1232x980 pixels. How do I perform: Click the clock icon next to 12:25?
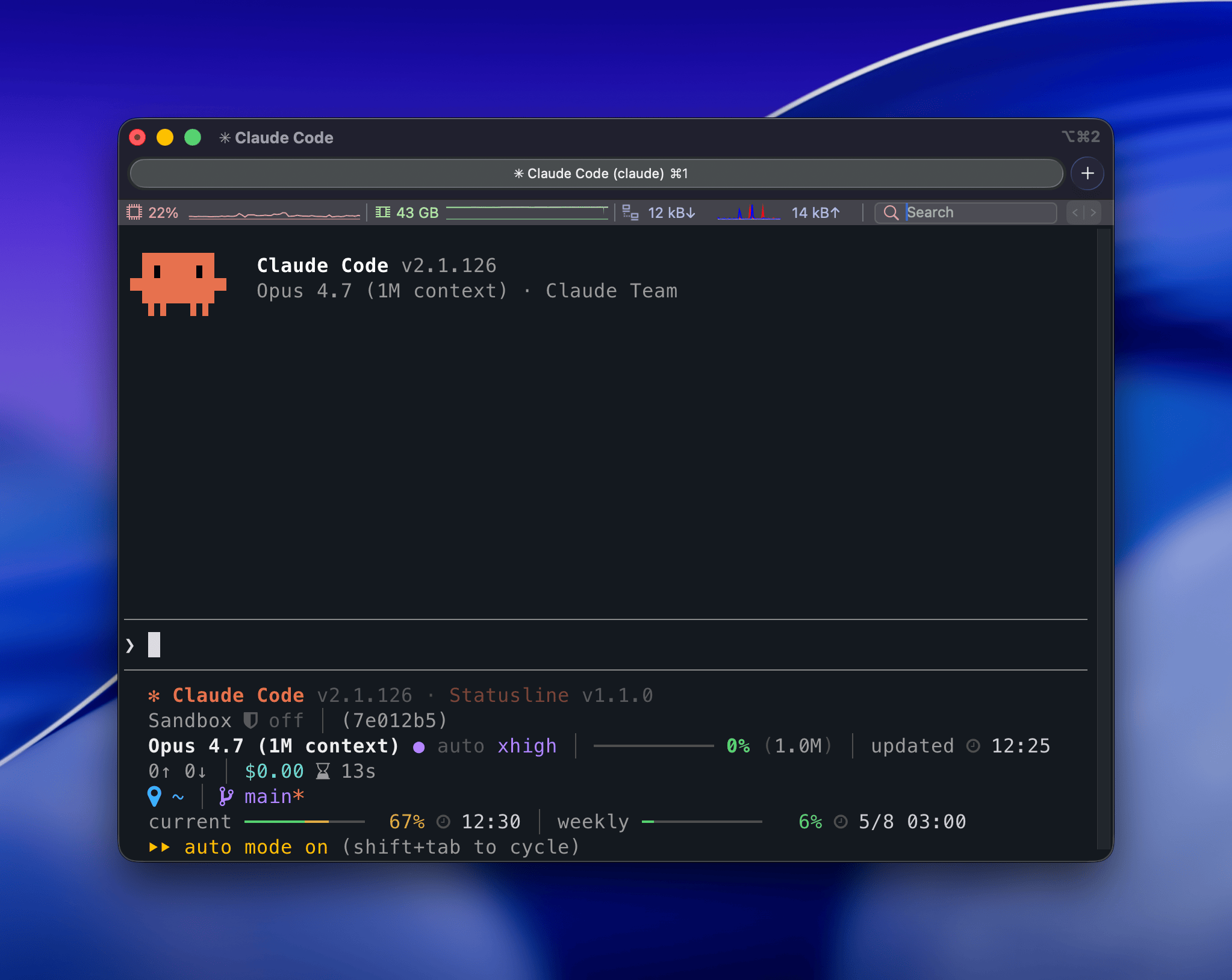pyautogui.click(x=973, y=746)
